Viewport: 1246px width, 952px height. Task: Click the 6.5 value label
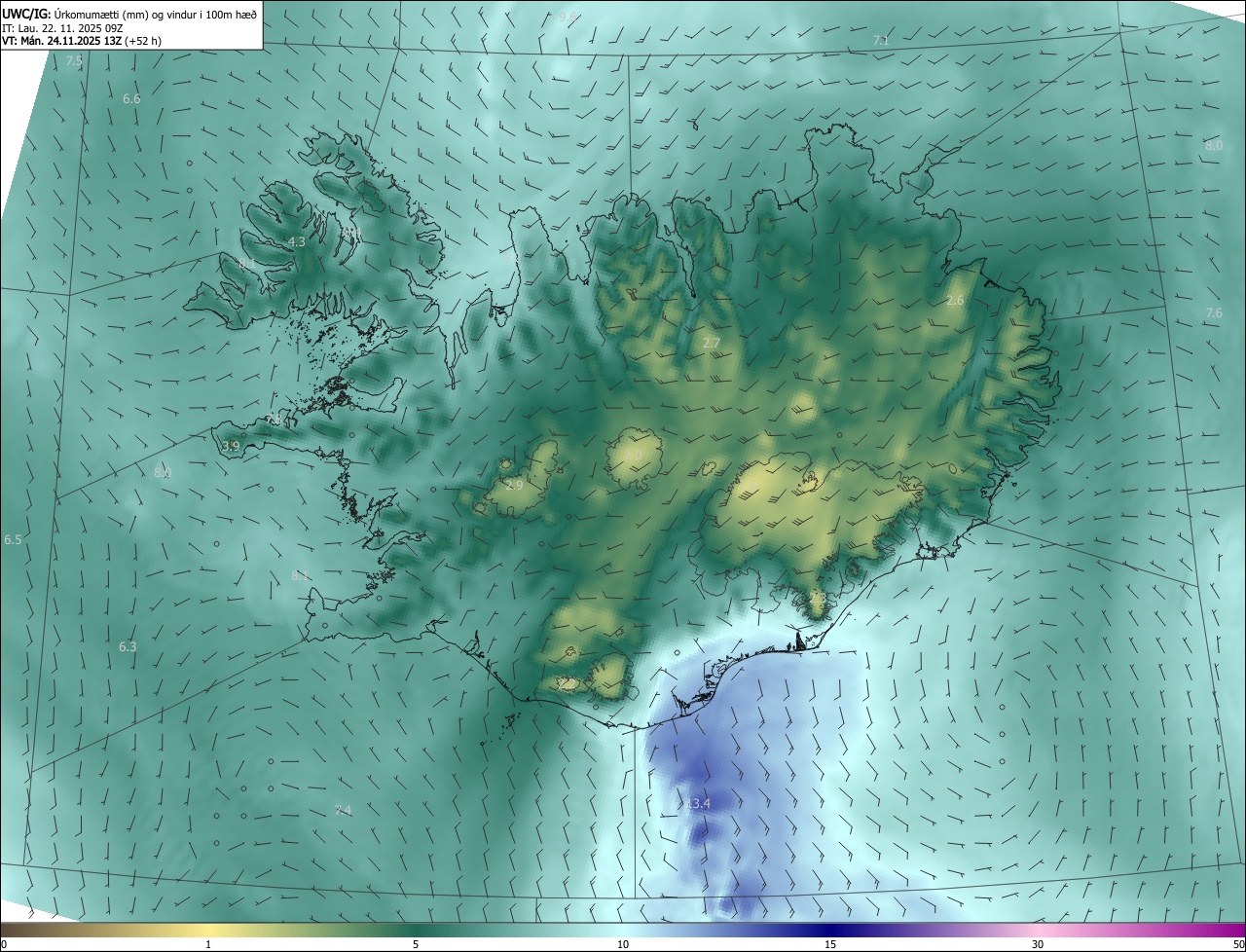pos(13,539)
